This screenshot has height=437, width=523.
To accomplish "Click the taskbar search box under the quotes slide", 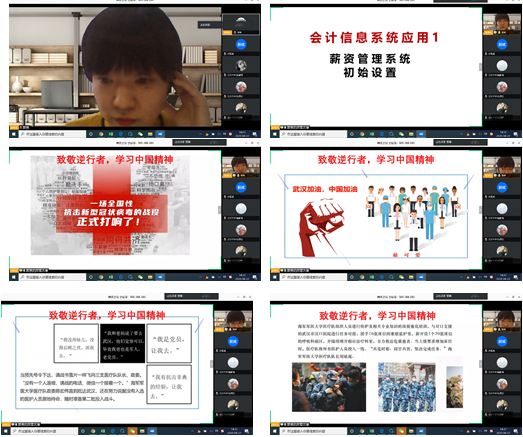I will [x=44, y=431].
